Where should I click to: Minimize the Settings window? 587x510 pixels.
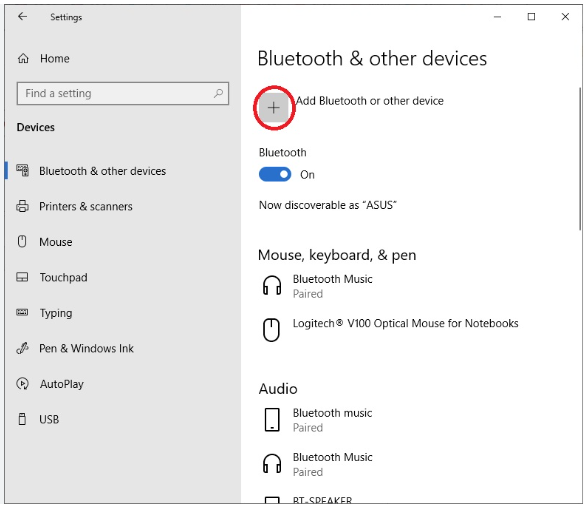click(x=497, y=17)
